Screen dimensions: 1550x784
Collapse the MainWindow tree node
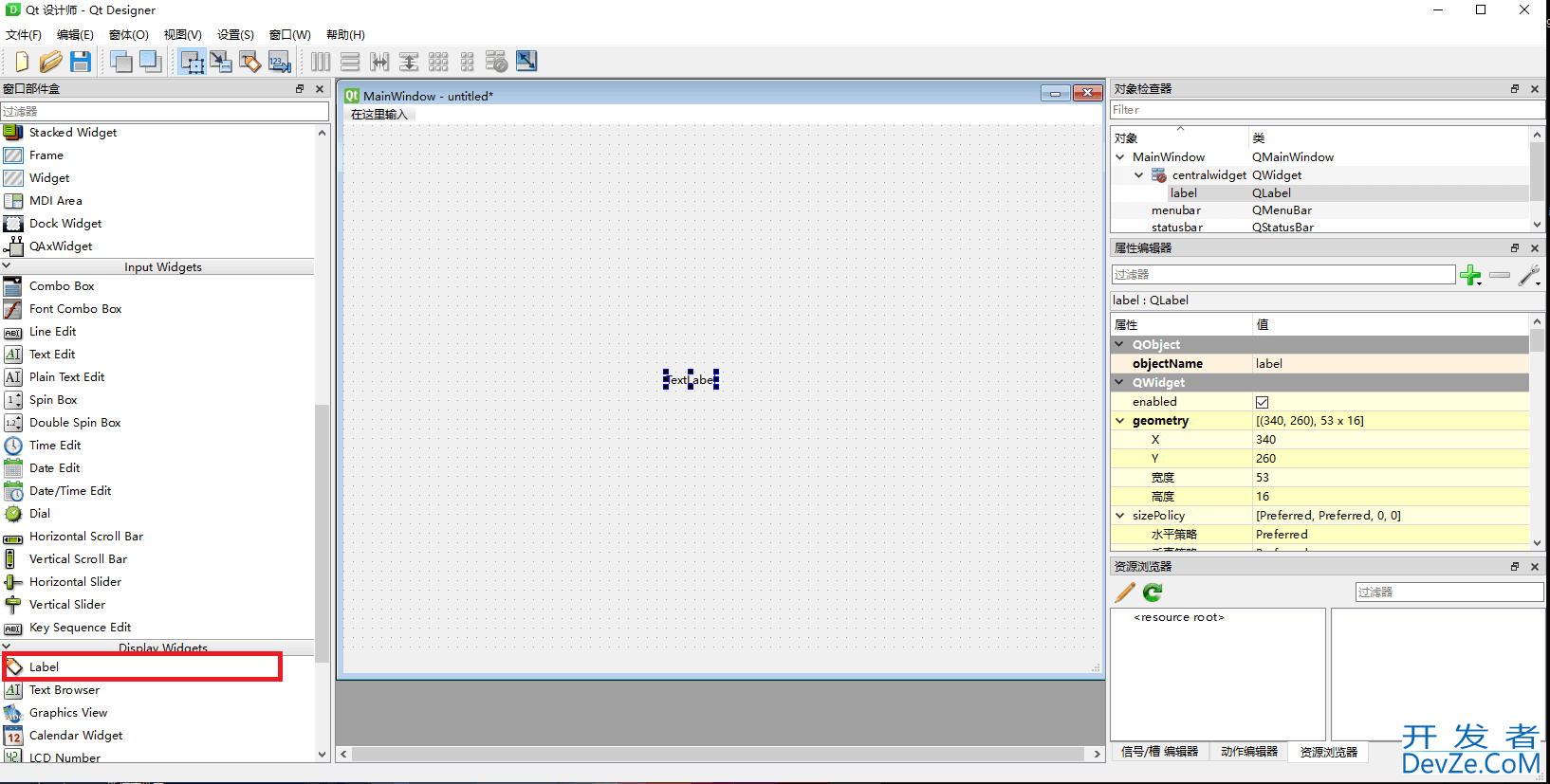[1120, 157]
